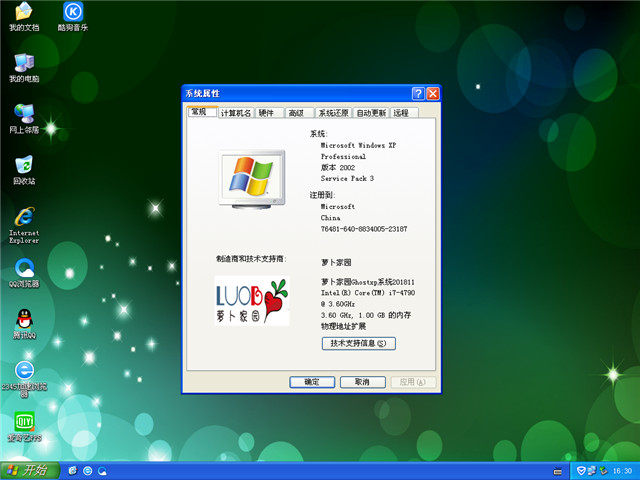Click the 取消 button
The width and height of the screenshot is (640, 480).
363,382
